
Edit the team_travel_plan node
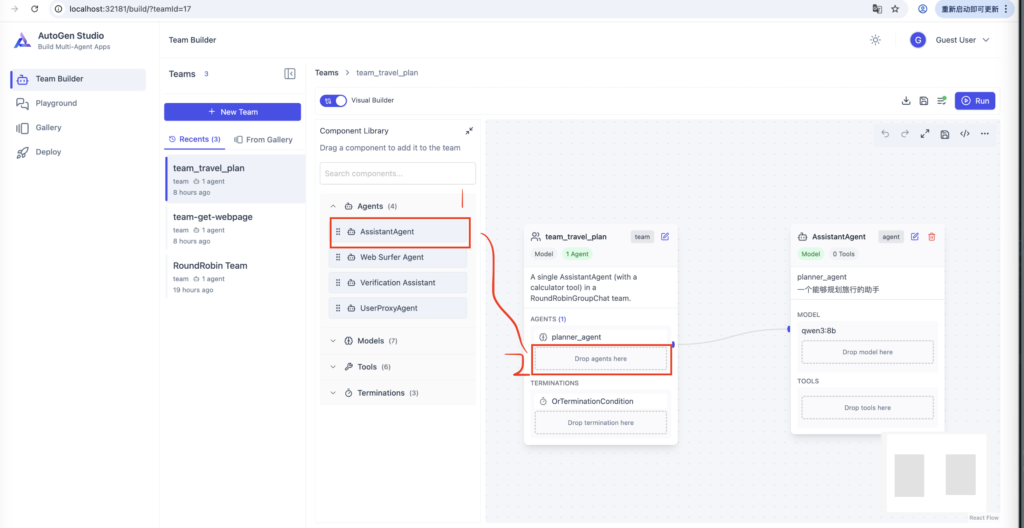pos(665,237)
